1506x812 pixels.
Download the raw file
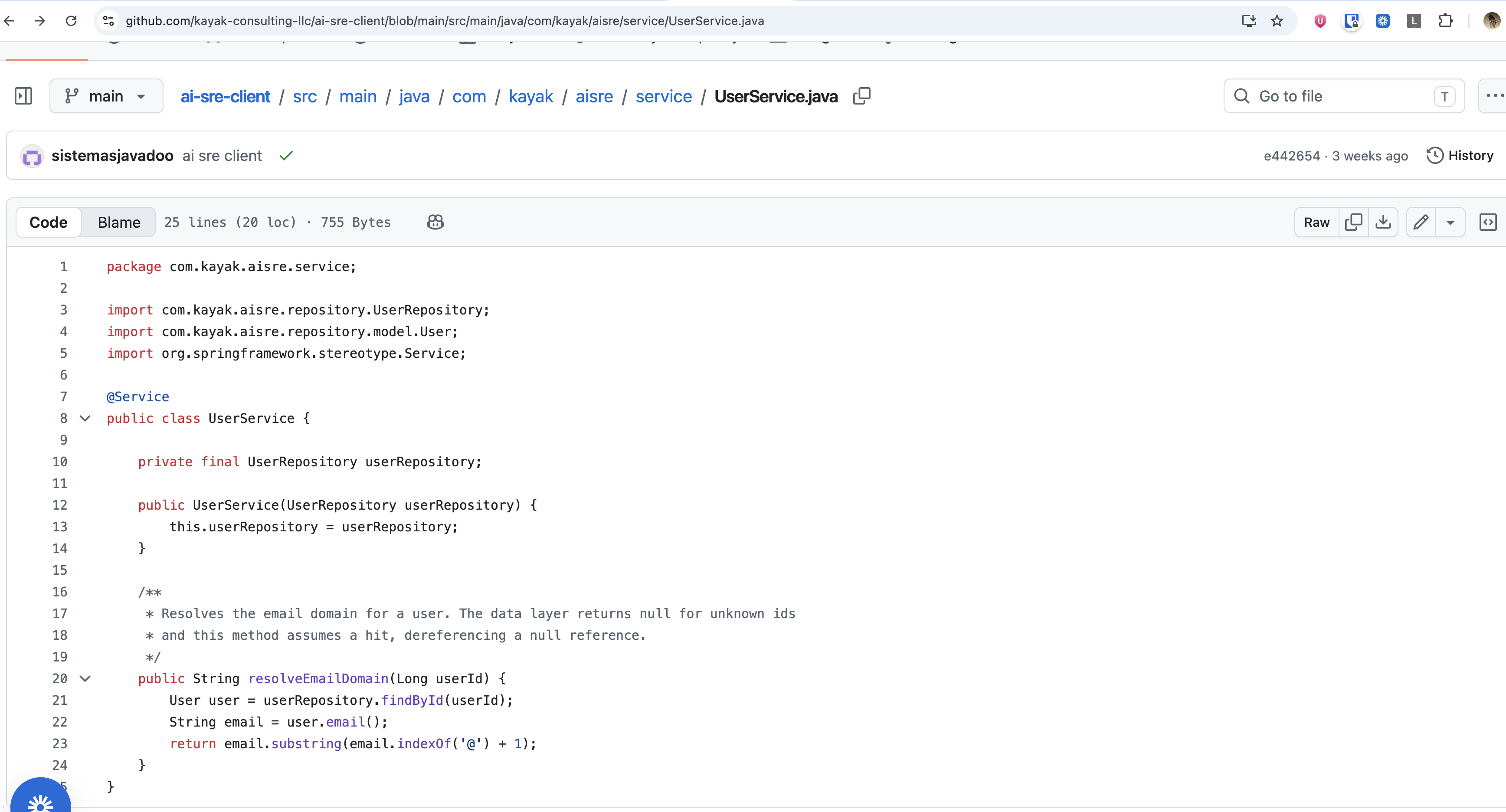[1383, 222]
